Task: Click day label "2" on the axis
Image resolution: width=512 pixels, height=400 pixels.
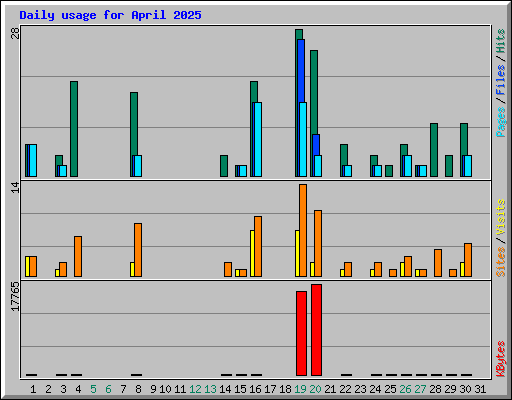Action: point(48,389)
